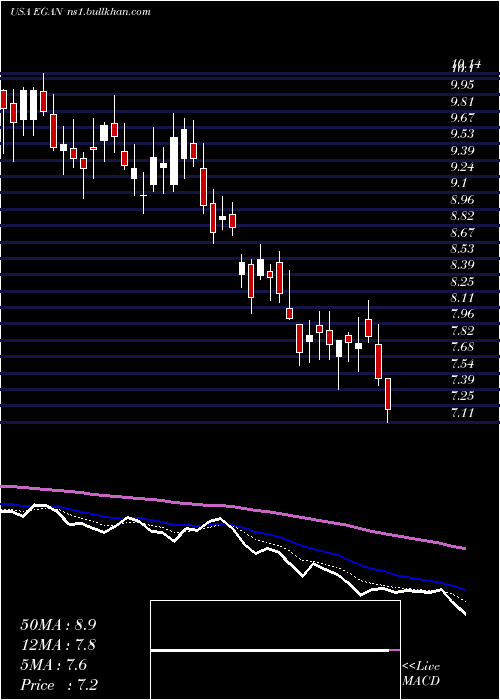Click the 'USA EGAN ns1.bullkhan.com' header text
This screenshot has height=700, width=500.
point(80,12)
